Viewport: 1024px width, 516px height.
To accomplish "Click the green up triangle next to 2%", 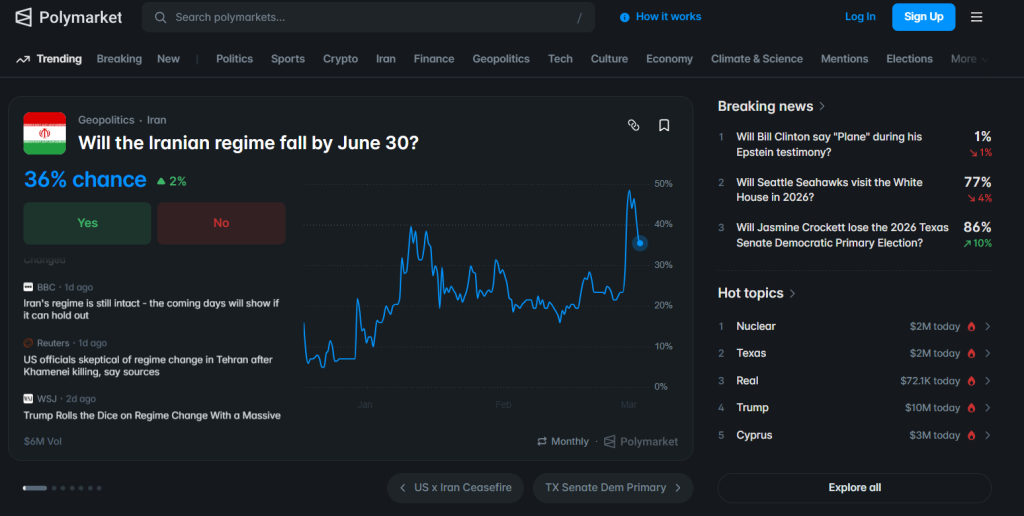I will coord(161,182).
